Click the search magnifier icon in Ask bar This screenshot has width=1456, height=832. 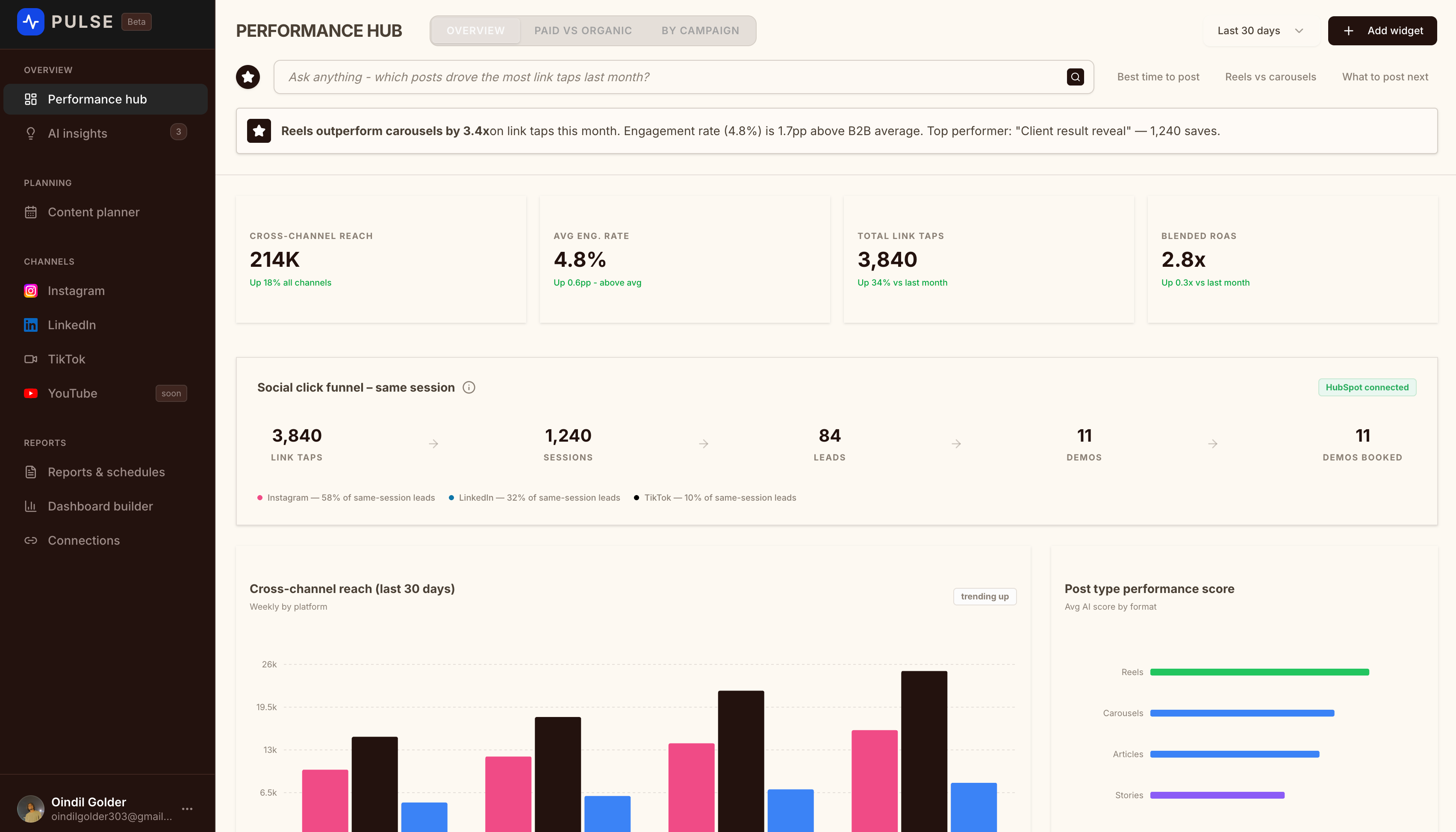(1075, 77)
